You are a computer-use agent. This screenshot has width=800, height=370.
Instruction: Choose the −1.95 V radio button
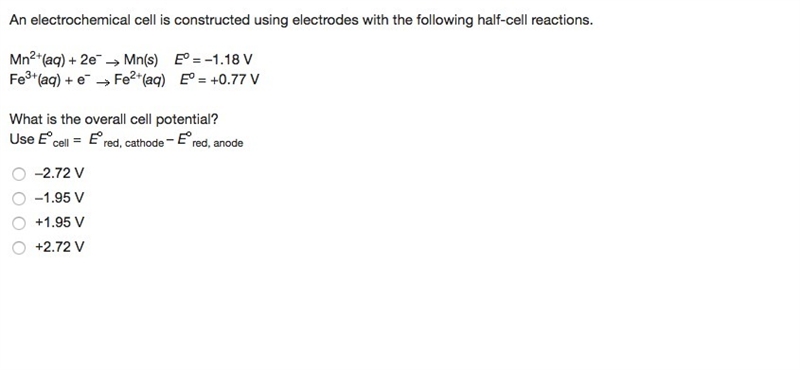coord(19,199)
